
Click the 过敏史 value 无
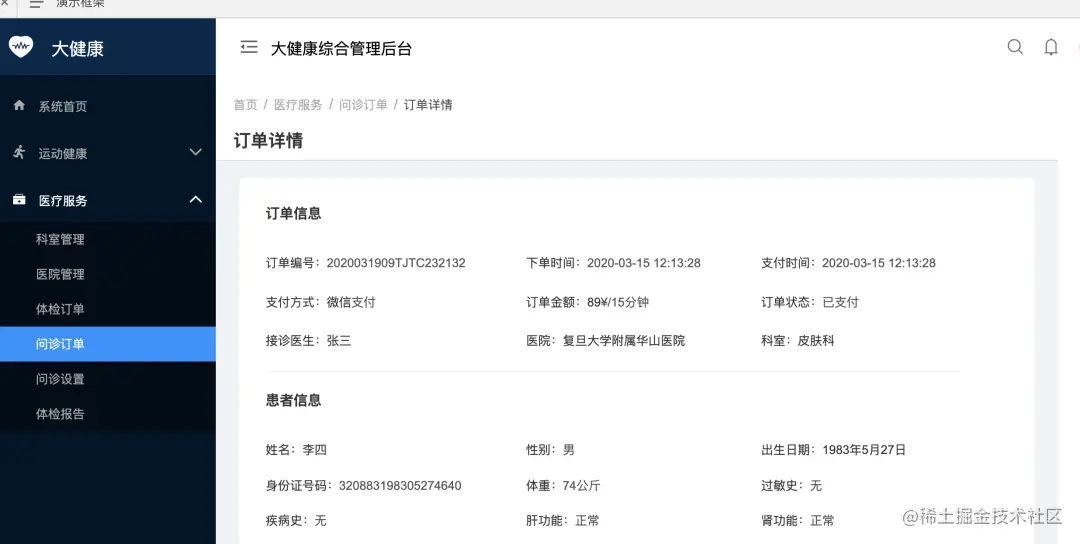[x=816, y=486]
